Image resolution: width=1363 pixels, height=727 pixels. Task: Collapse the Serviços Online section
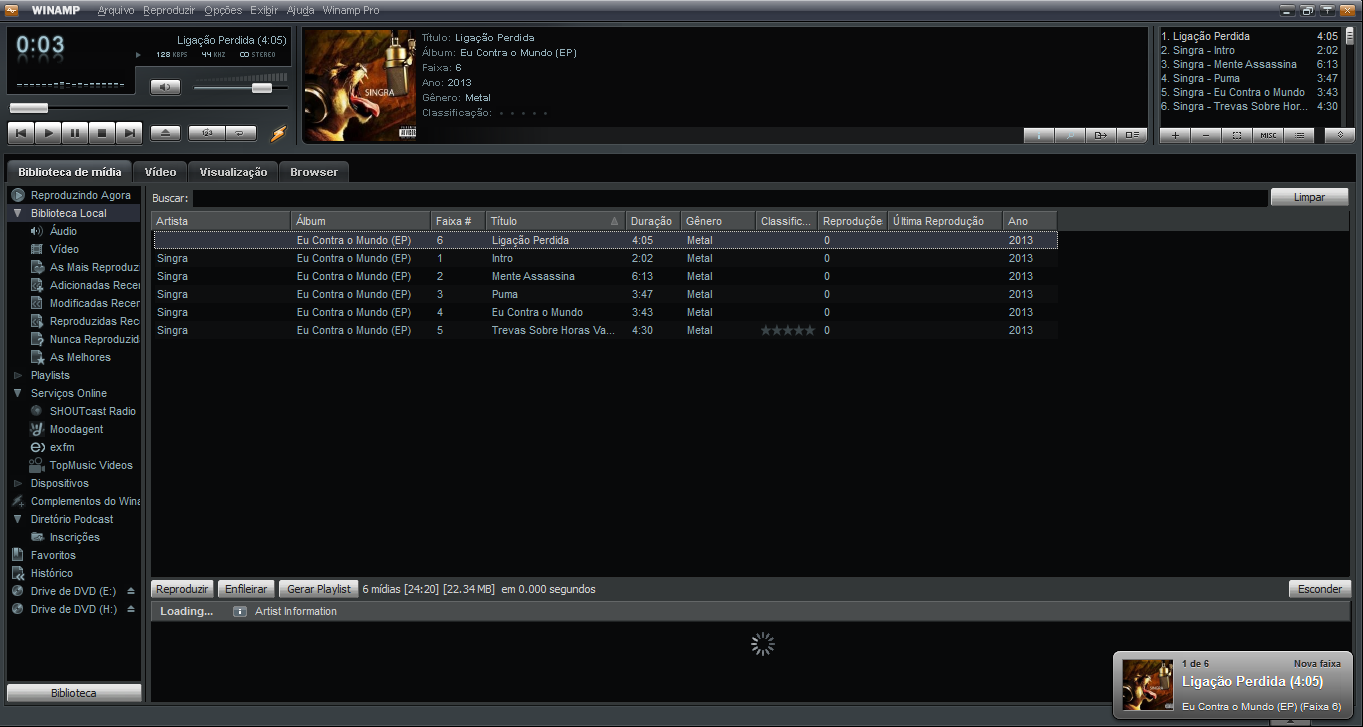tap(18, 393)
